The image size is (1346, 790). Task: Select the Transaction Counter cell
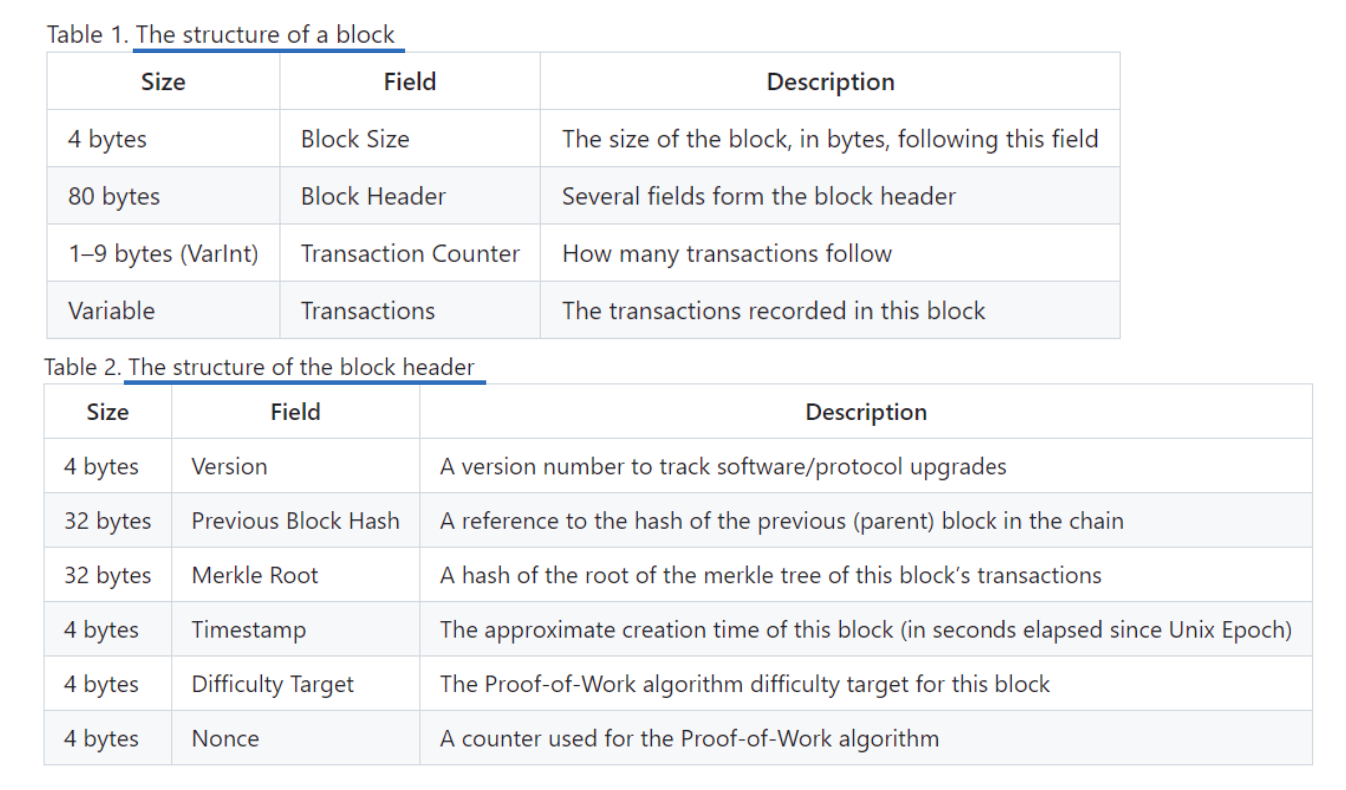410,253
